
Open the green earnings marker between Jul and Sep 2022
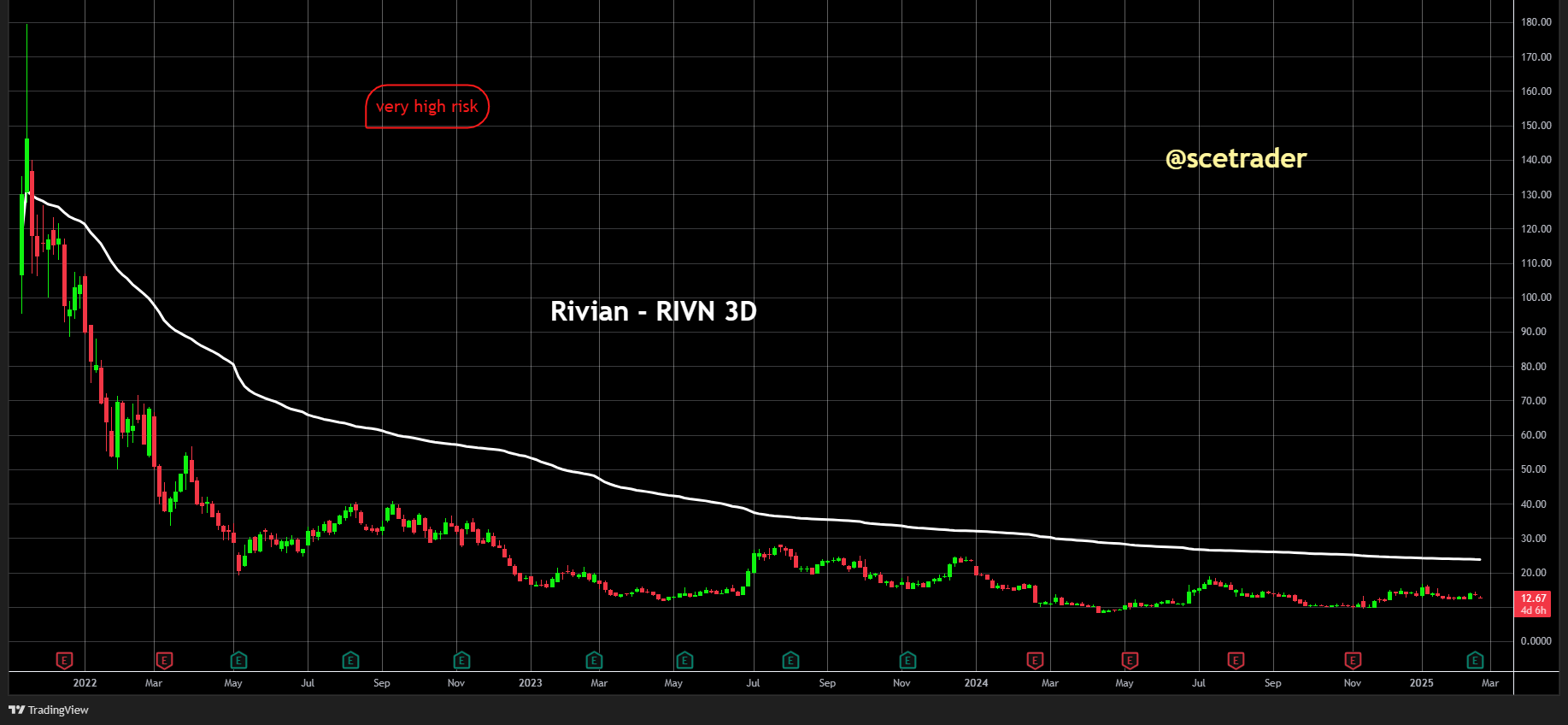350,660
